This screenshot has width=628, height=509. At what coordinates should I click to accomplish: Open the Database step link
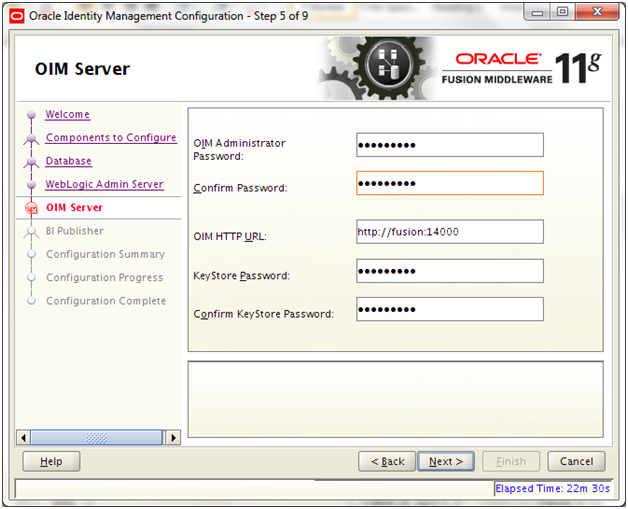click(68, 161)
